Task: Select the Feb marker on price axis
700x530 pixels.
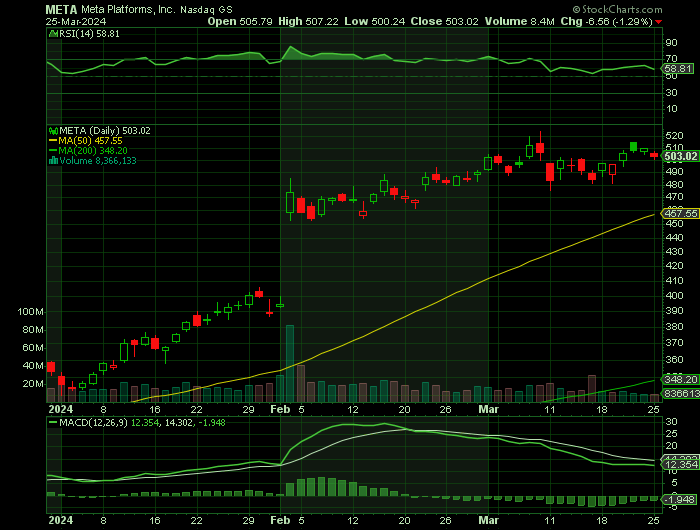Action: coord(281,410)
